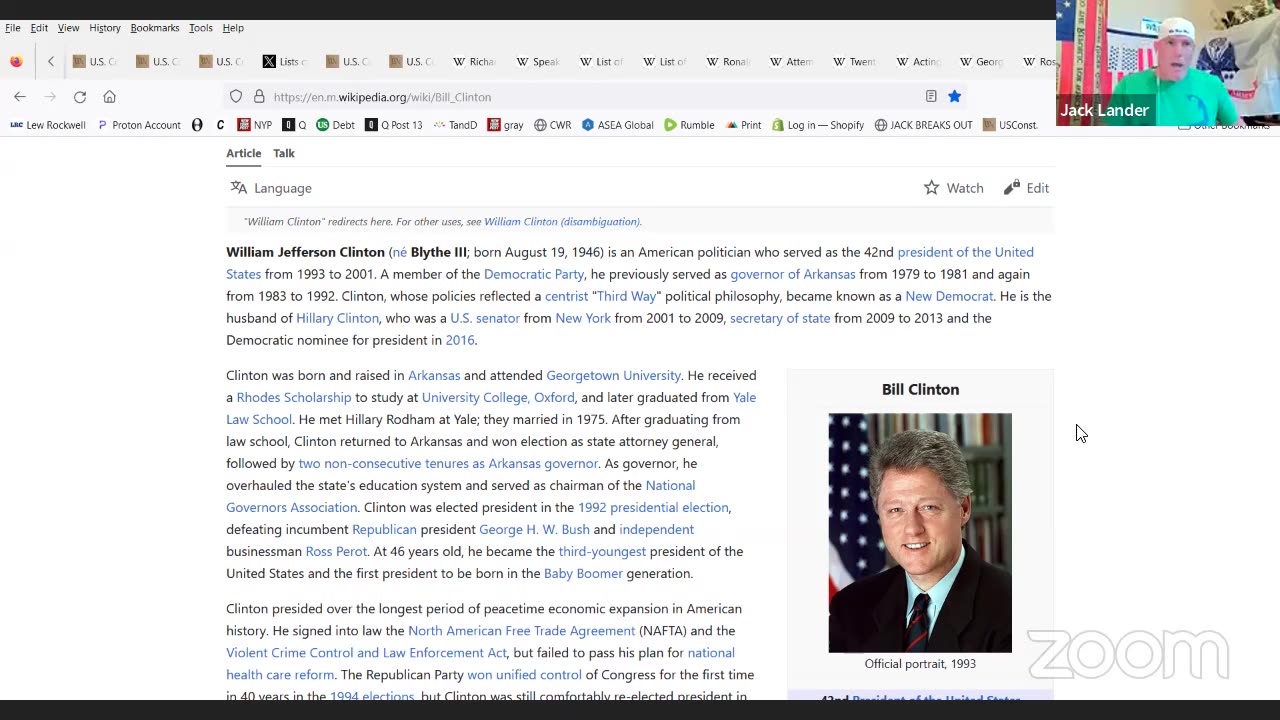Switch to the 'Ronal' Wikipedia tab

point(727,61)
